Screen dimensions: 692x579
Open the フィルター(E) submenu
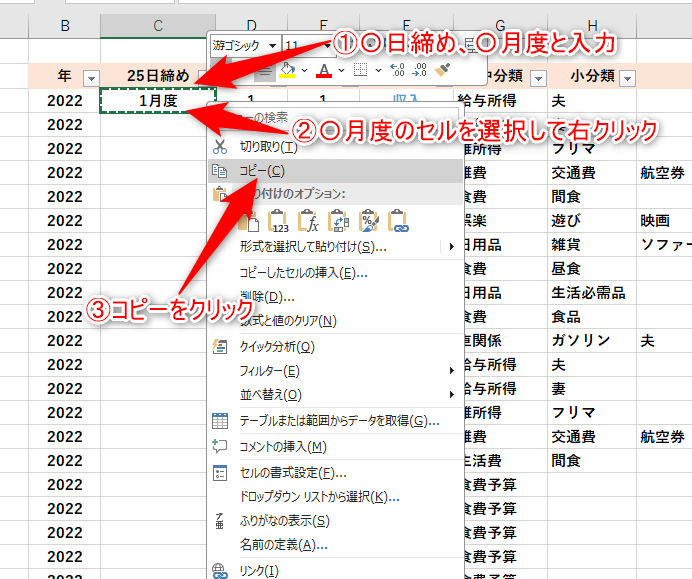[335, 371]
